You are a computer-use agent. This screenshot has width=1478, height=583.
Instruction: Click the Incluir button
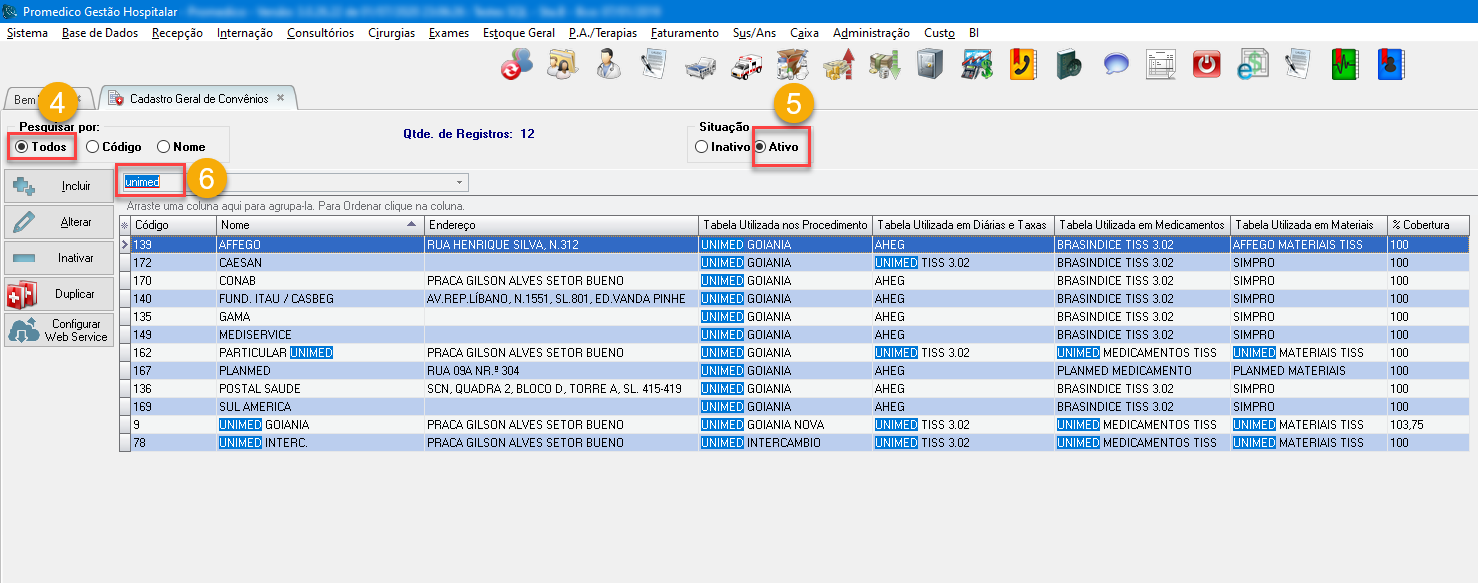[58, 186]
